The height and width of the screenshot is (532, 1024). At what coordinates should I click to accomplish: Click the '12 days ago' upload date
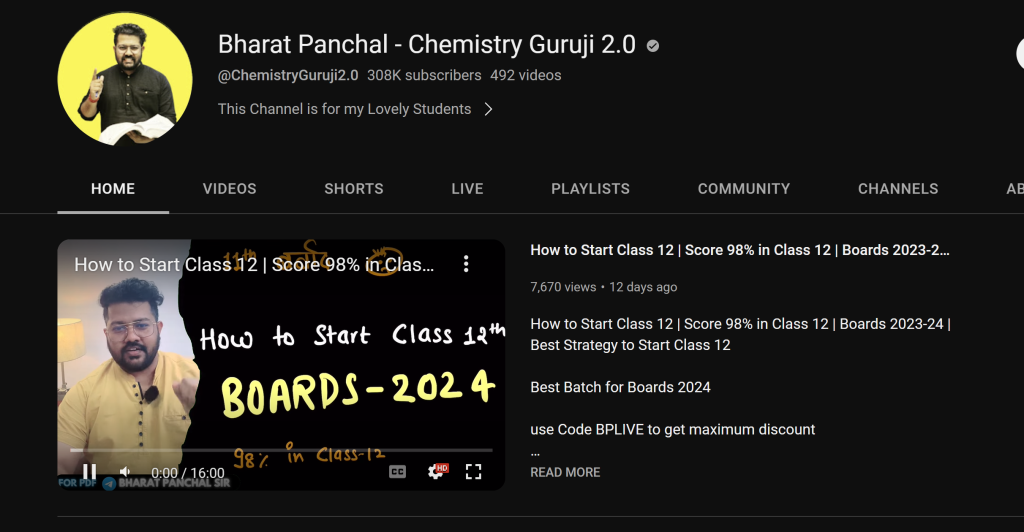643,287
